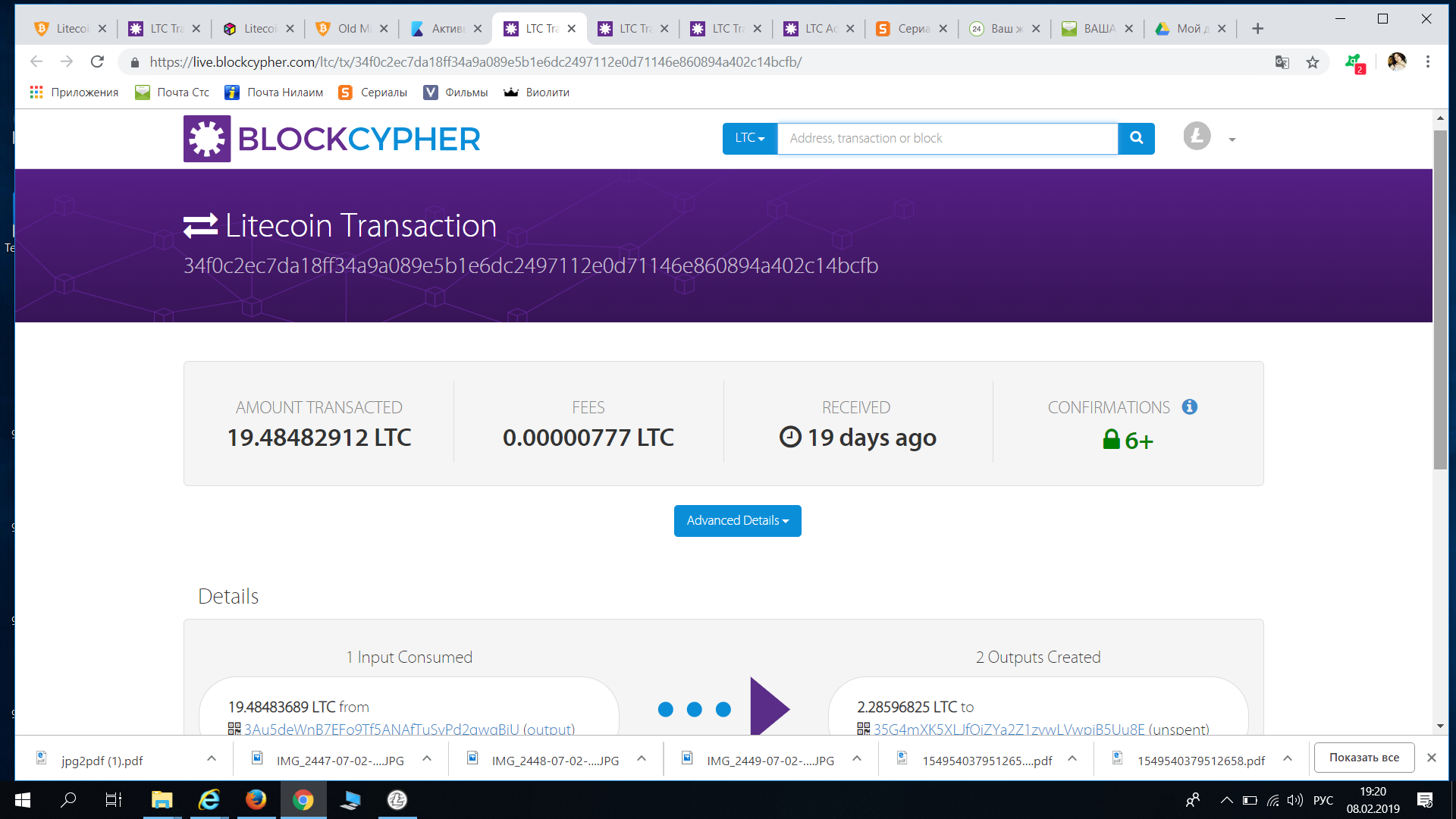Reload the page with the refresh icon
The width and height of the screenshot is (1456, 819).
click(x=97, y=61)
